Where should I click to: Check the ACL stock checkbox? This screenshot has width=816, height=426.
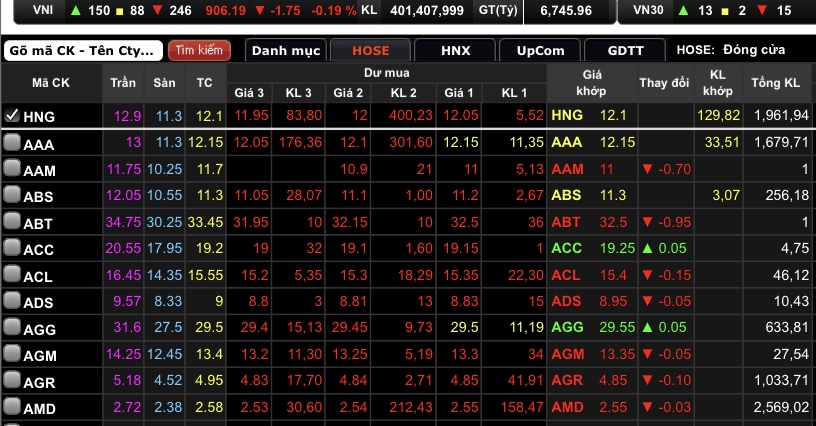tap(11, 274)
